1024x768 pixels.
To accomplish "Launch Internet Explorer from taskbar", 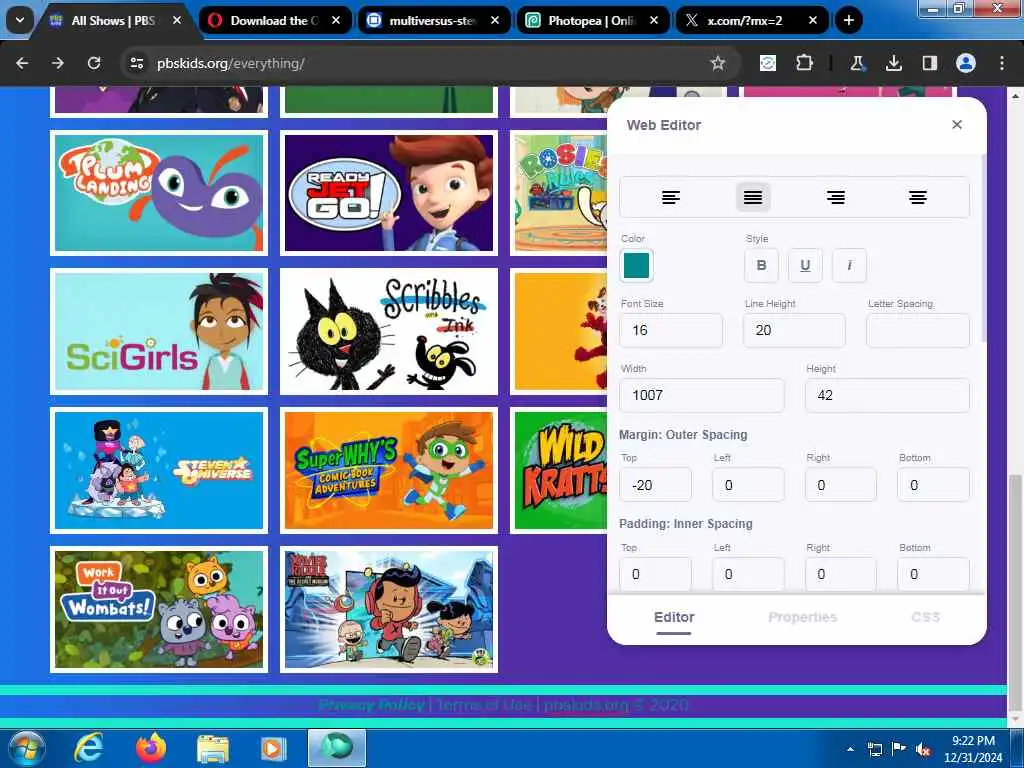I will pos(88,748).
